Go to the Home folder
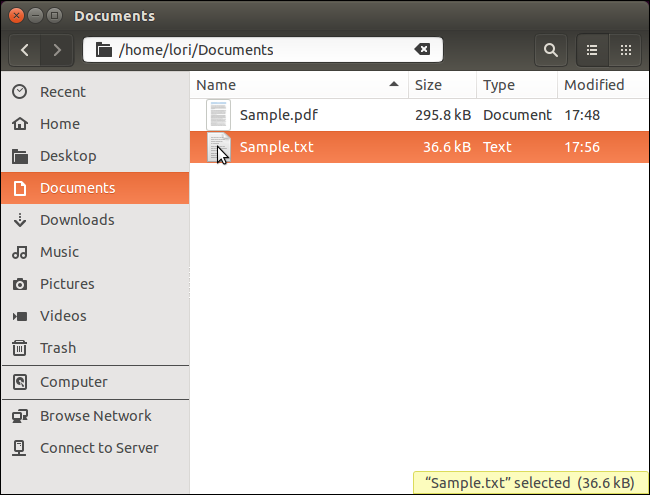This screenshot has height=495, width=650. pos(59,124)
